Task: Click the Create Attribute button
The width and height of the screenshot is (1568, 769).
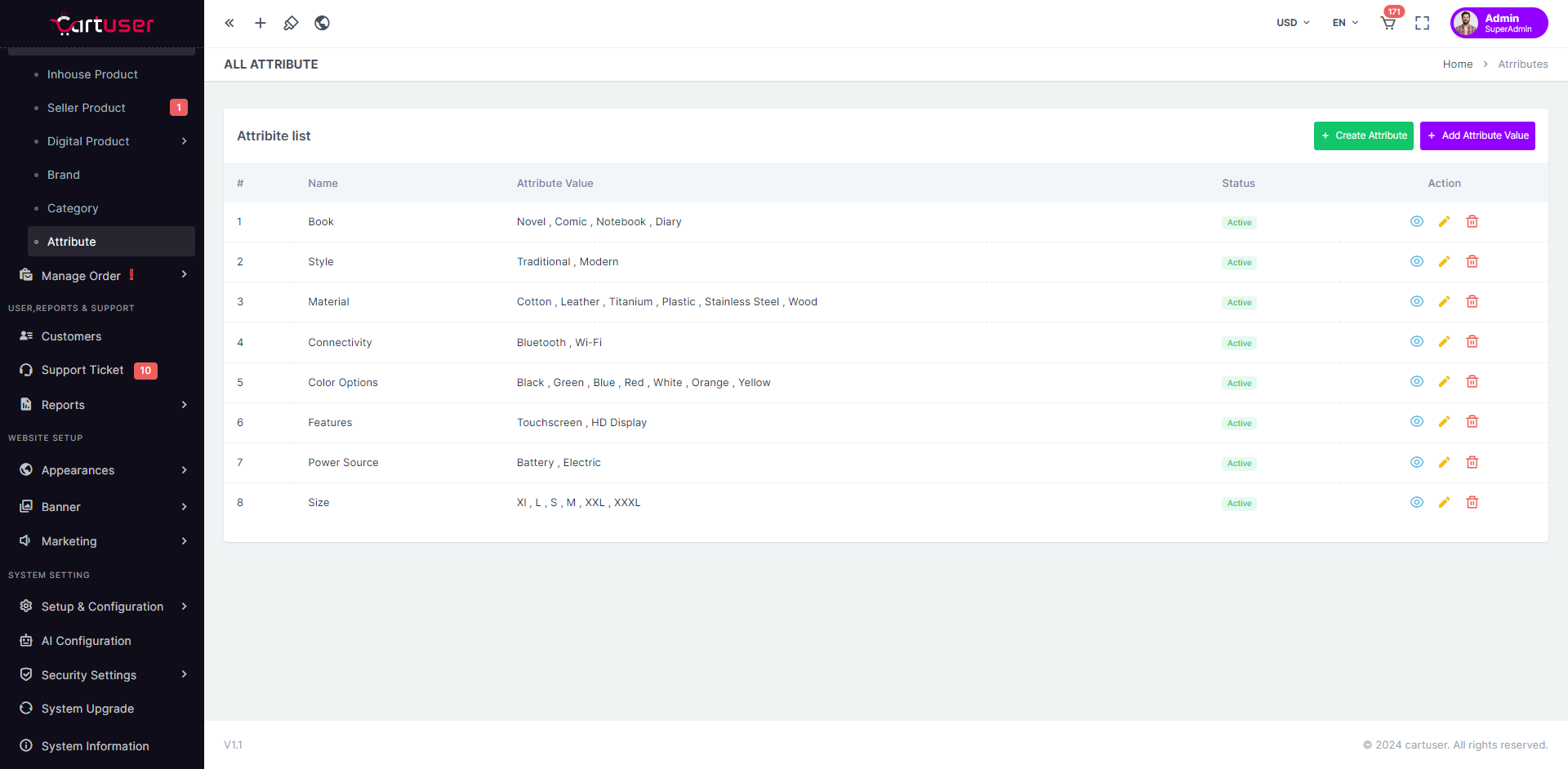Action: pyautogui.click(x=1363, y=136)
